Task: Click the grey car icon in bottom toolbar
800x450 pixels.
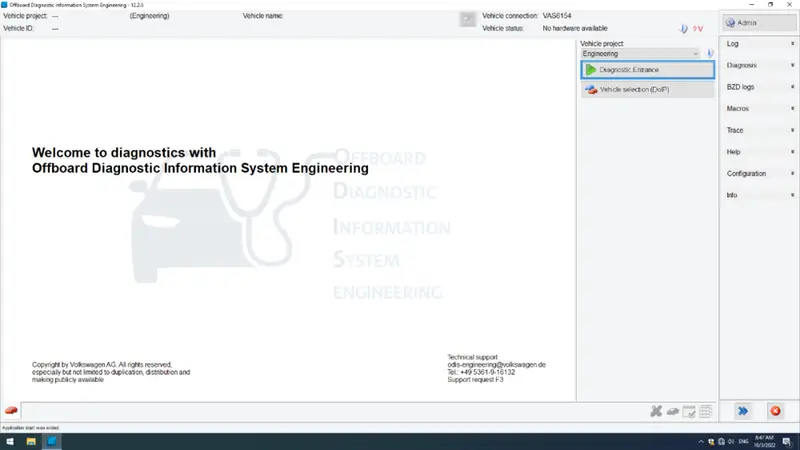Action: coord(672,411)
